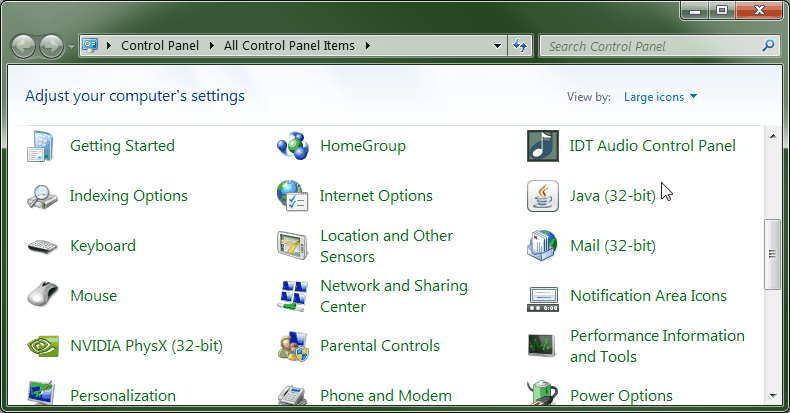Click the Location and Other Sensors icon
The width and height of the screenshot is (790, 413).
point(292,246)
